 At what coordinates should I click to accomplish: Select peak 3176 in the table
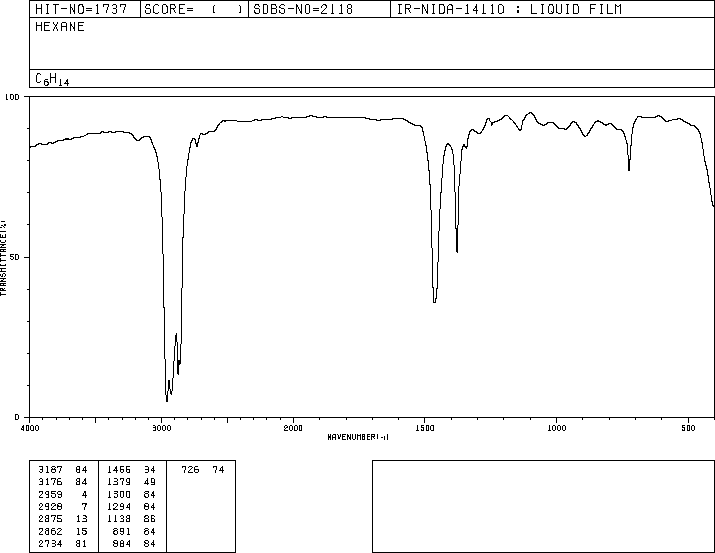tap(51, 482)
